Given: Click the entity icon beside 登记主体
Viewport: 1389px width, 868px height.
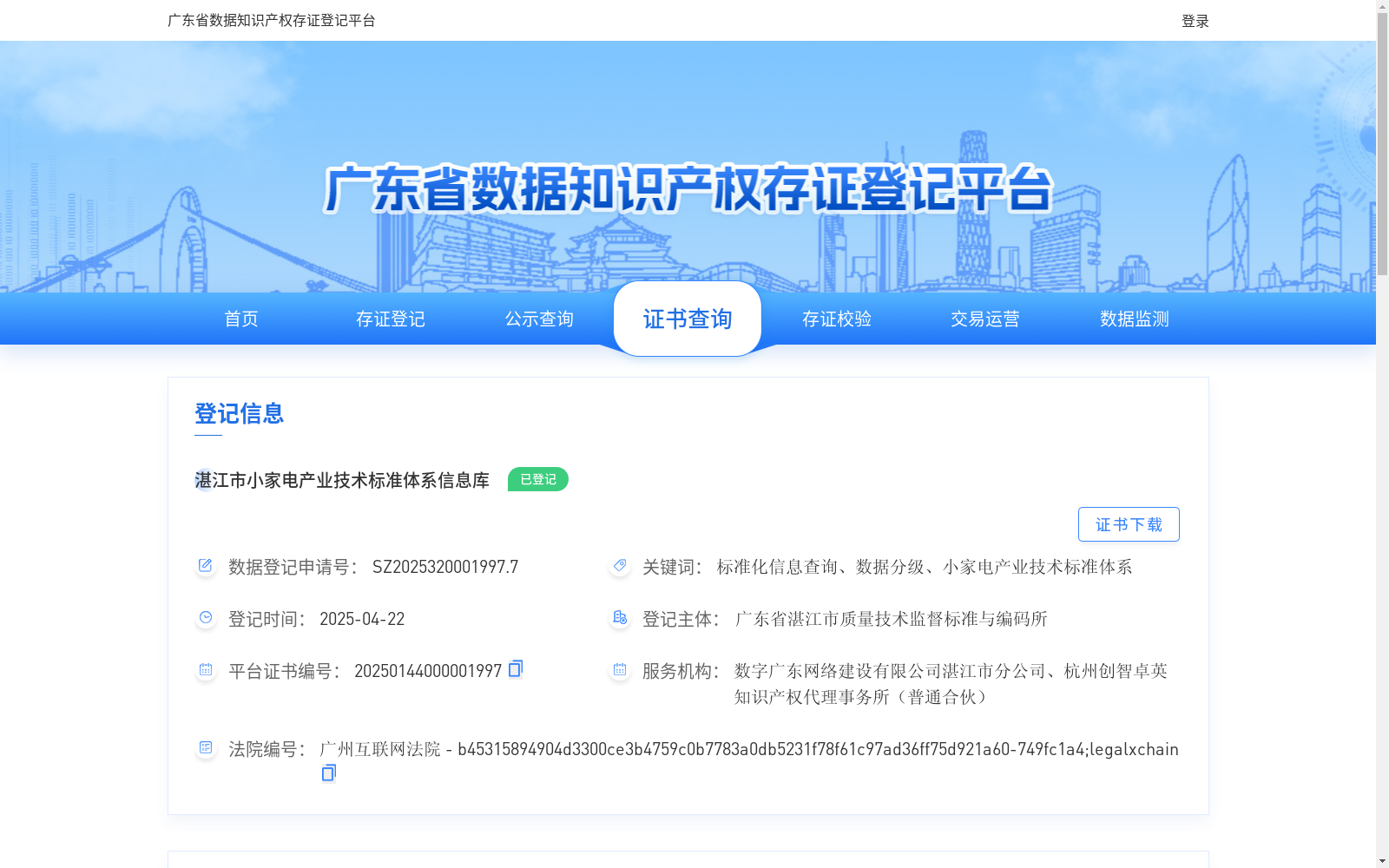Looking at the screenshot, I should [x=620, y=618].
